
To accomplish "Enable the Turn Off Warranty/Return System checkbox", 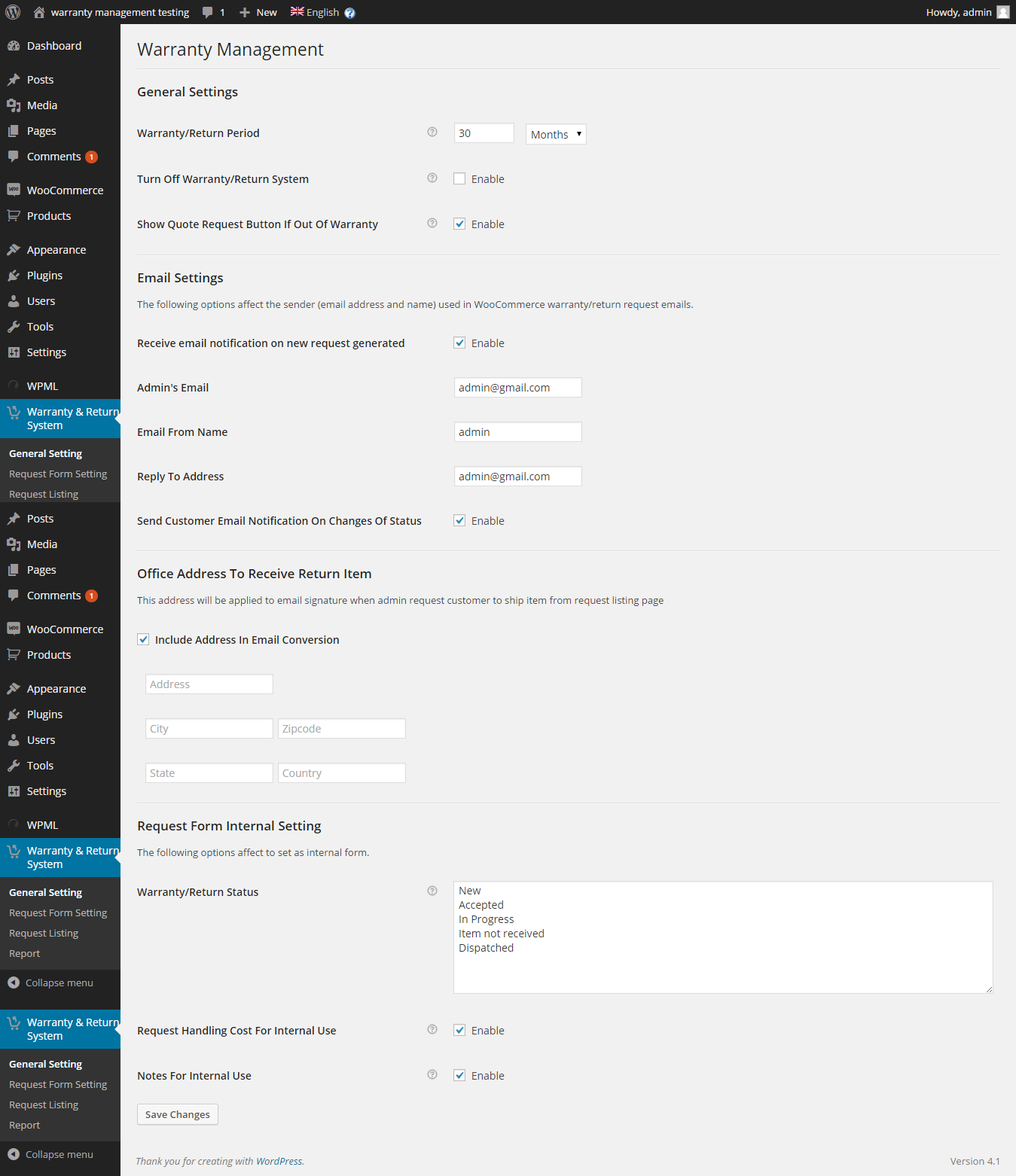I will tap(459, 178).
